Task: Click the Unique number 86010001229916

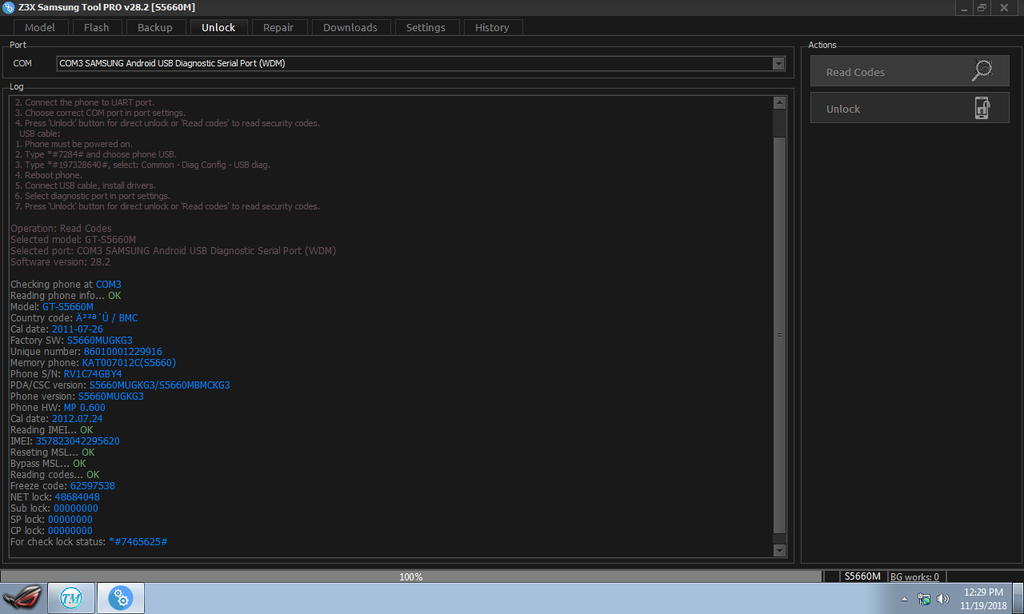Action: coord(123,351)
